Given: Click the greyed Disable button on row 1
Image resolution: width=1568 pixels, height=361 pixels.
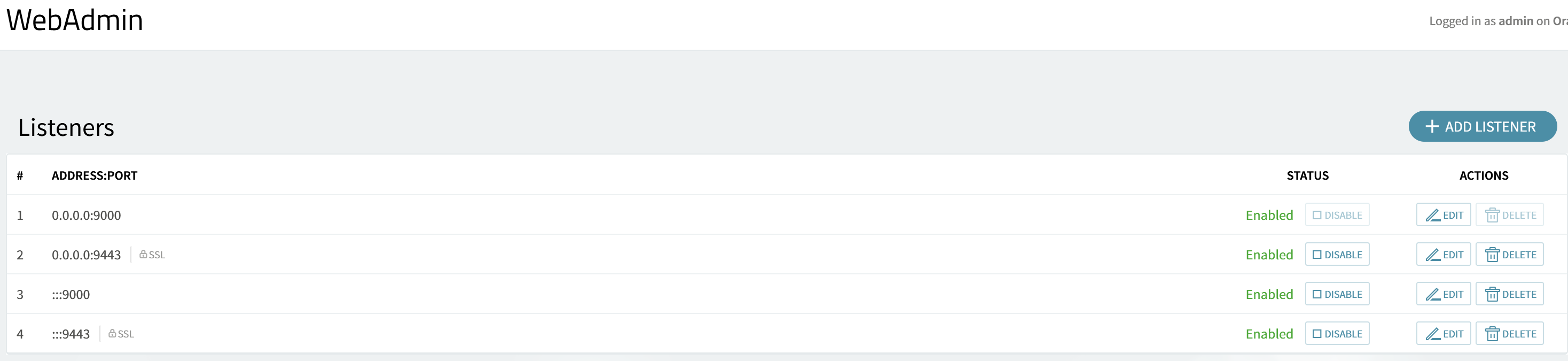Looking at the screenshot, I should click(1337, 214).
